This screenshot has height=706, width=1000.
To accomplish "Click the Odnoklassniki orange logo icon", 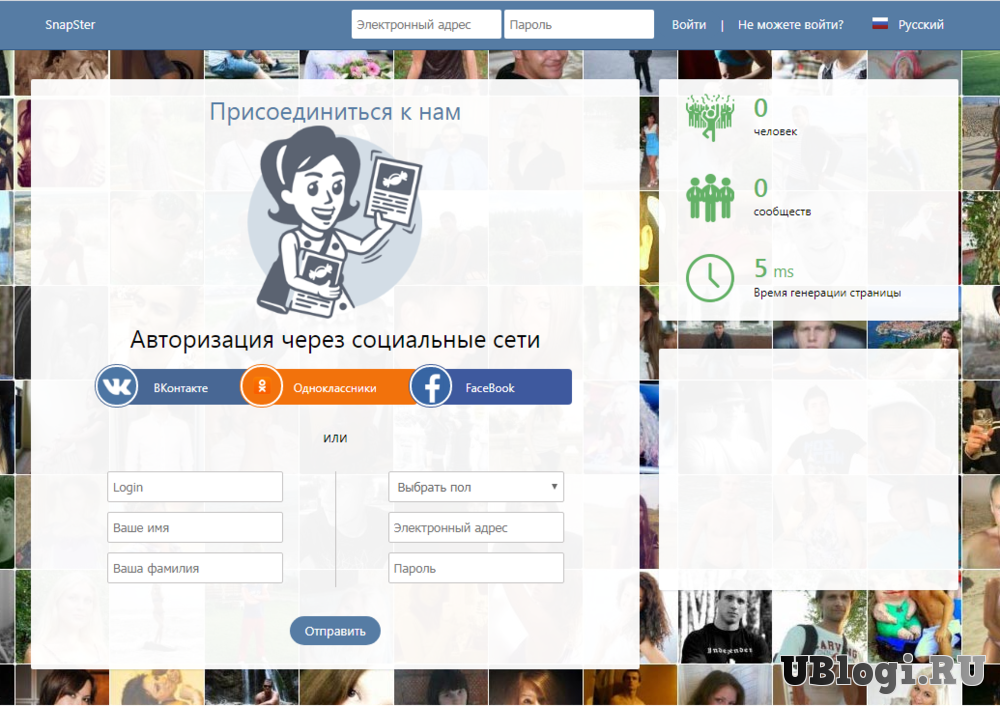I will [262, 387].
